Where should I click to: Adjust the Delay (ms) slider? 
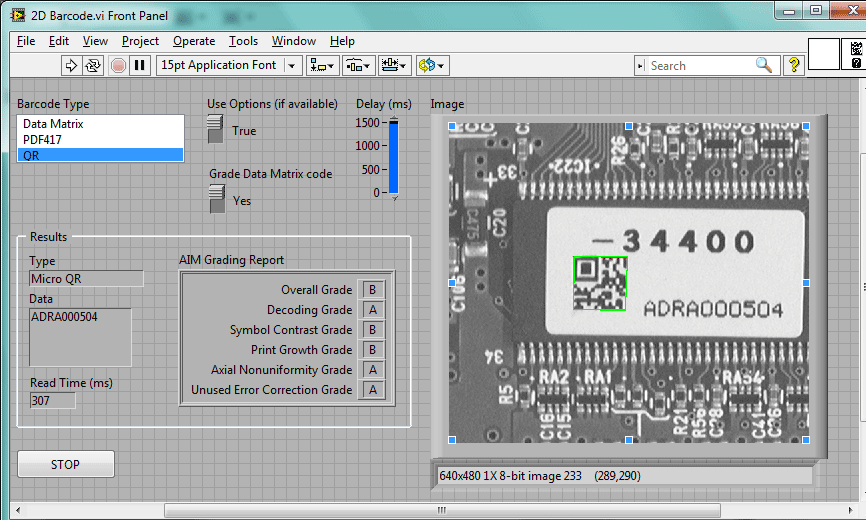[393, 156]
